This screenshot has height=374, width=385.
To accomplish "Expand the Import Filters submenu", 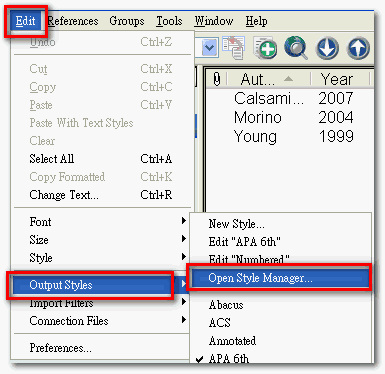I will click(x=101, y=303).
